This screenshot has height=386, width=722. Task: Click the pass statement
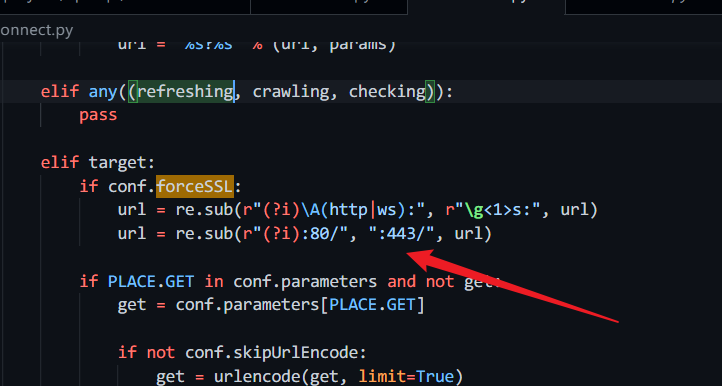point(98,115)
